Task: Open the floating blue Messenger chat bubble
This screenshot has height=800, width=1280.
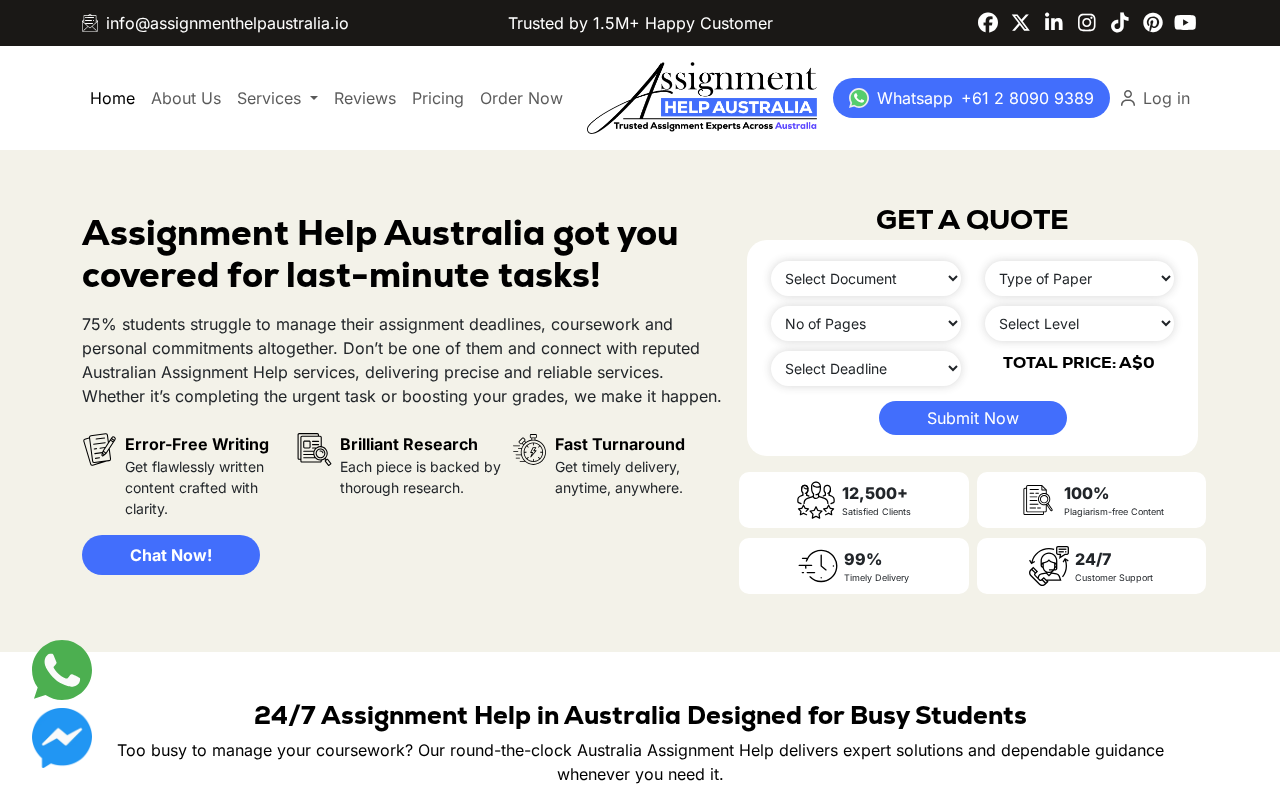Action: point(62,738)
